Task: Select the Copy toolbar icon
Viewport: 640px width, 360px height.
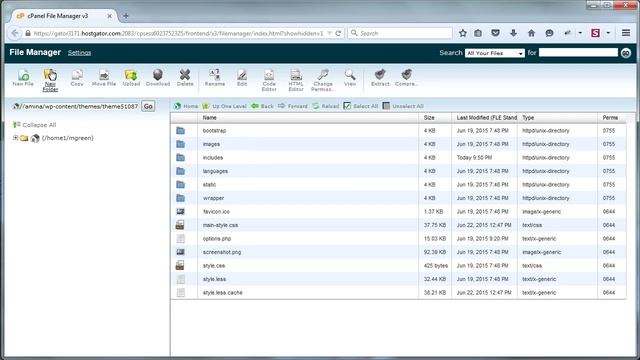Action: tap(77, 78)
